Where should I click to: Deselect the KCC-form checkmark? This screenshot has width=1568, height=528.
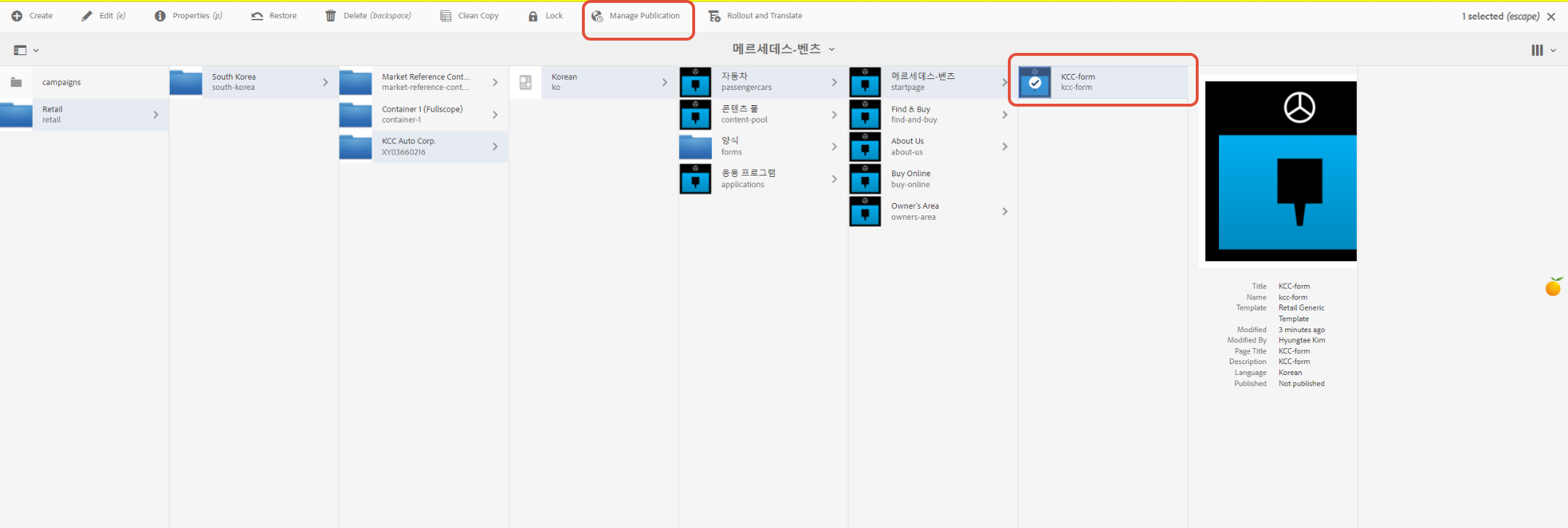(x=1035, y=83)
